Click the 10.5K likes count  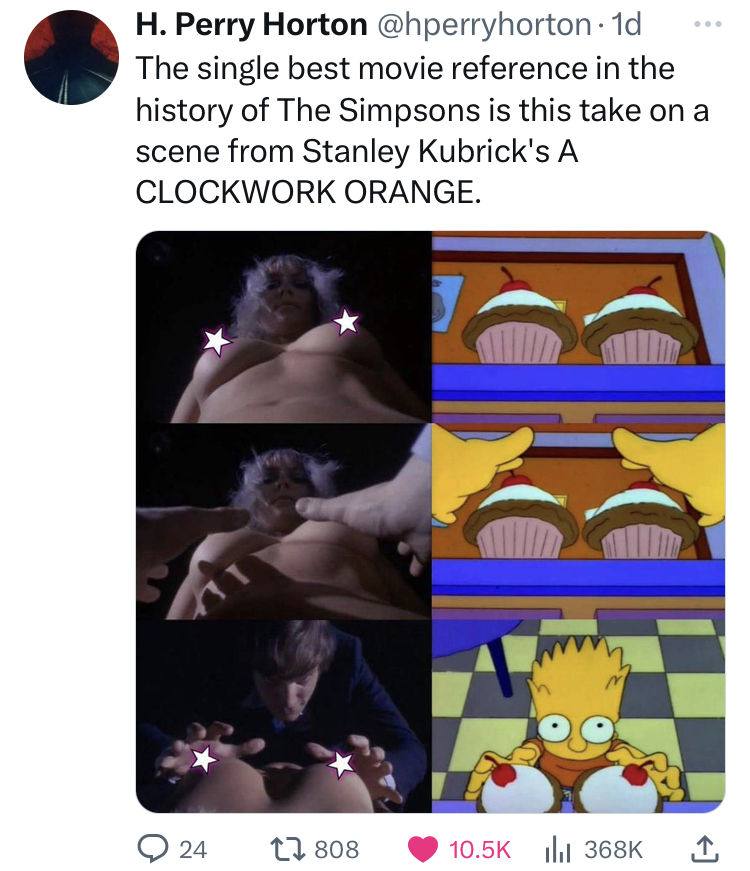click(x=479, y=849)
